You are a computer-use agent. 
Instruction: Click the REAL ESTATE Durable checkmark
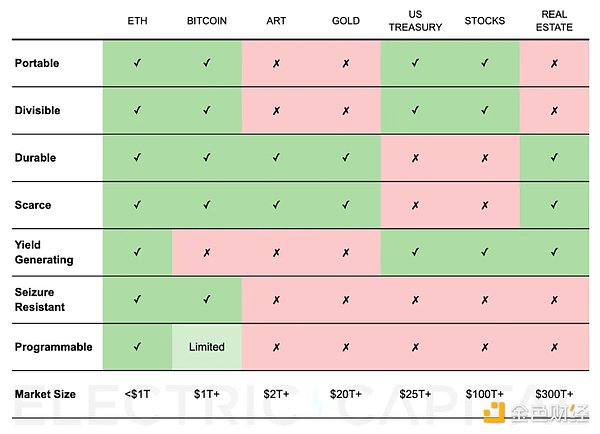[554, 158]
